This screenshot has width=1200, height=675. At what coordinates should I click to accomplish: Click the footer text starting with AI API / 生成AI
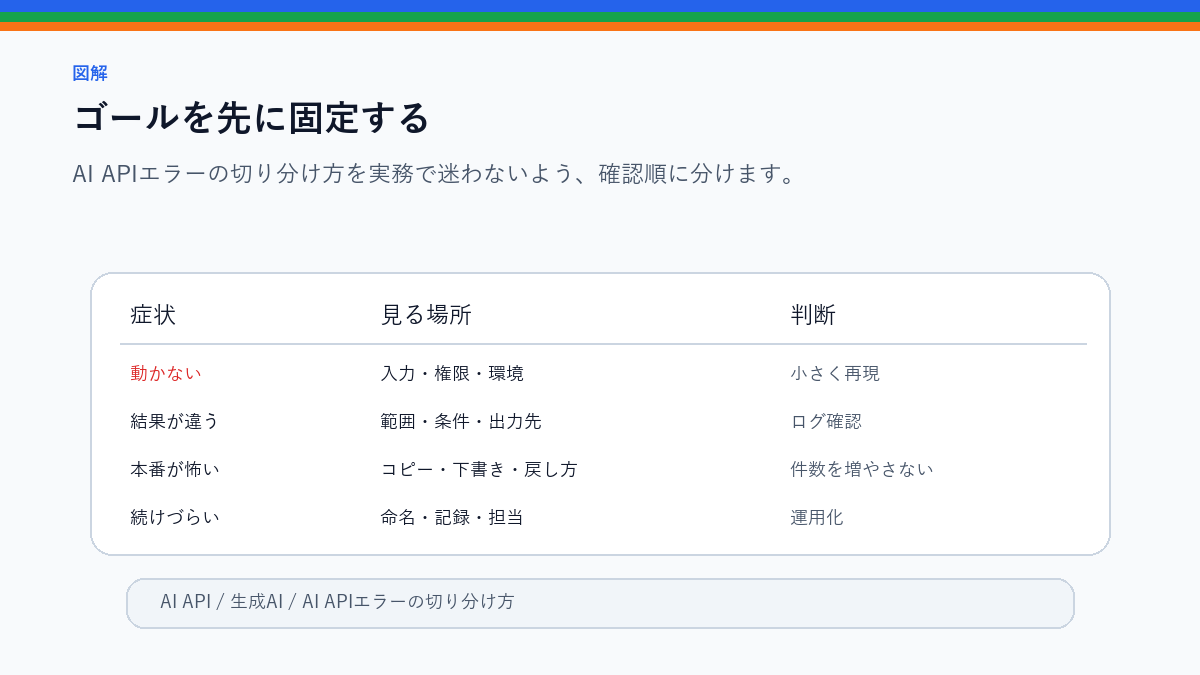(337, 602)
